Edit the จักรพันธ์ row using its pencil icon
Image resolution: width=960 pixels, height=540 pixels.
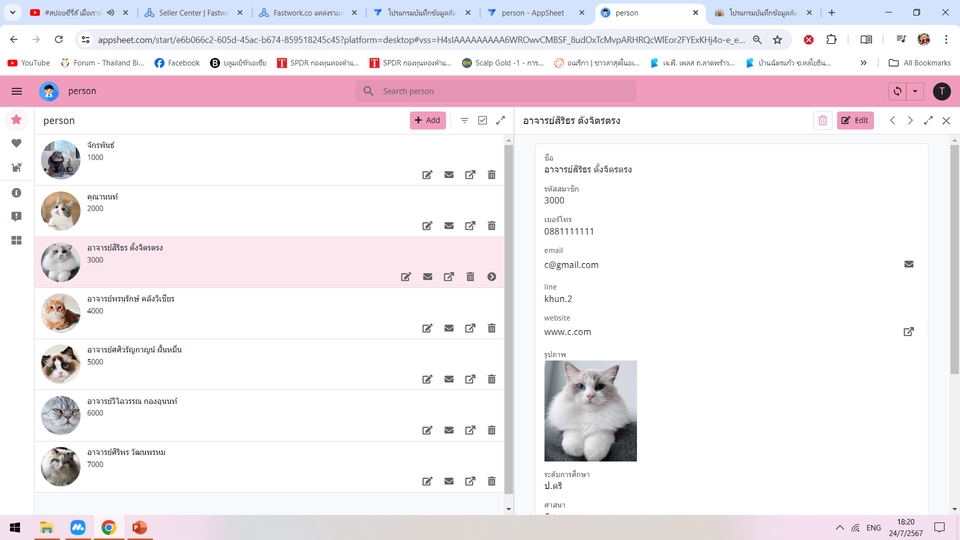427,175
